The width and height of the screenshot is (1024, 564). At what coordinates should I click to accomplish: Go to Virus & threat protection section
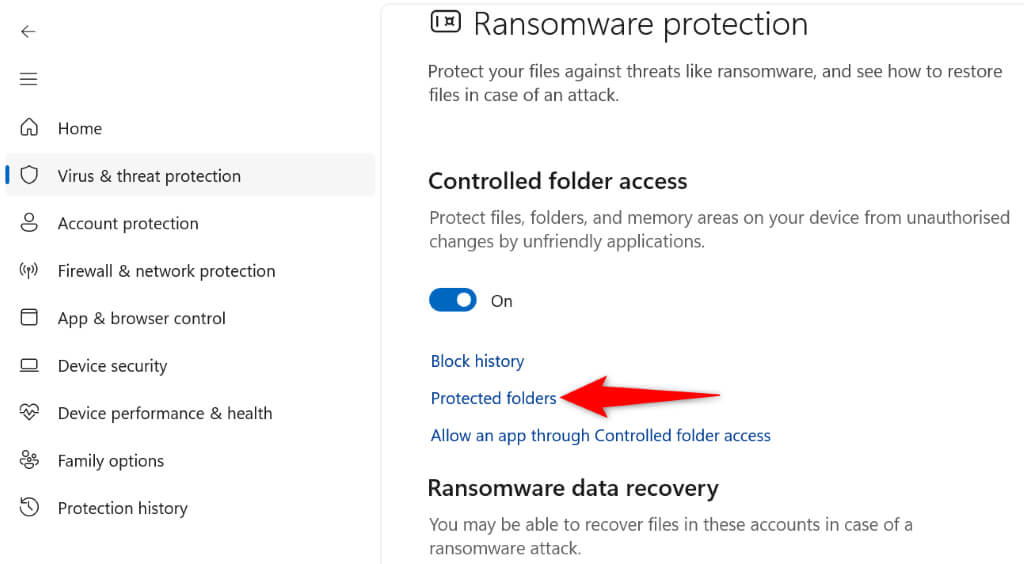(149, 176)
